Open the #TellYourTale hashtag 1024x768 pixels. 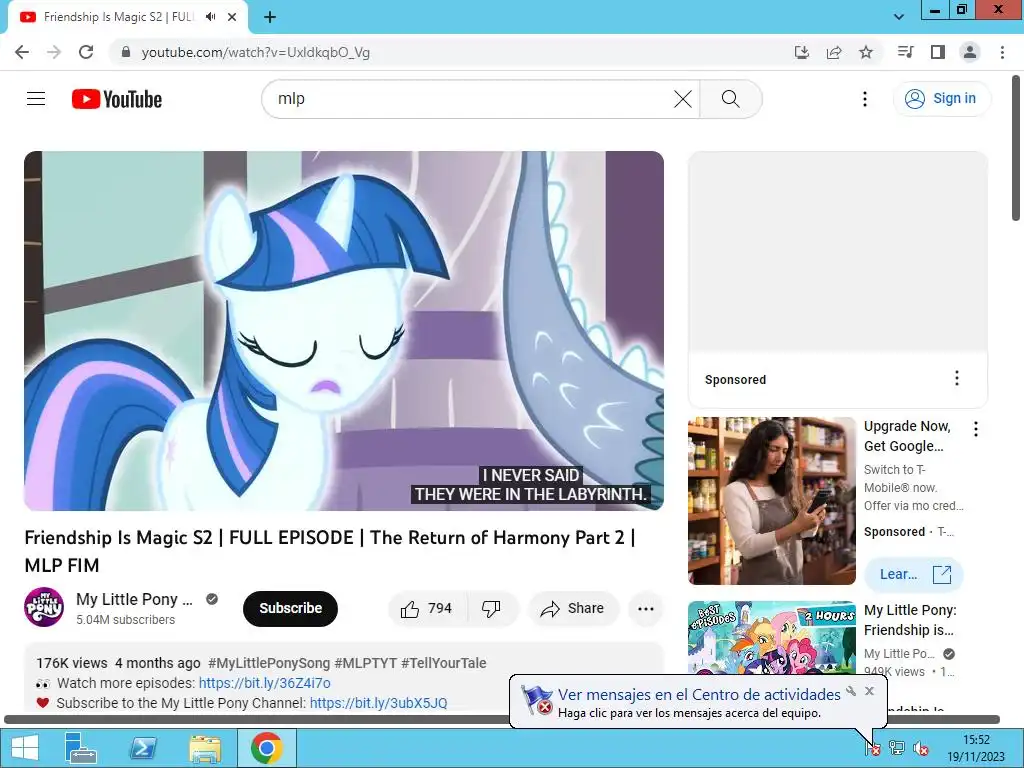coord(444,663)
